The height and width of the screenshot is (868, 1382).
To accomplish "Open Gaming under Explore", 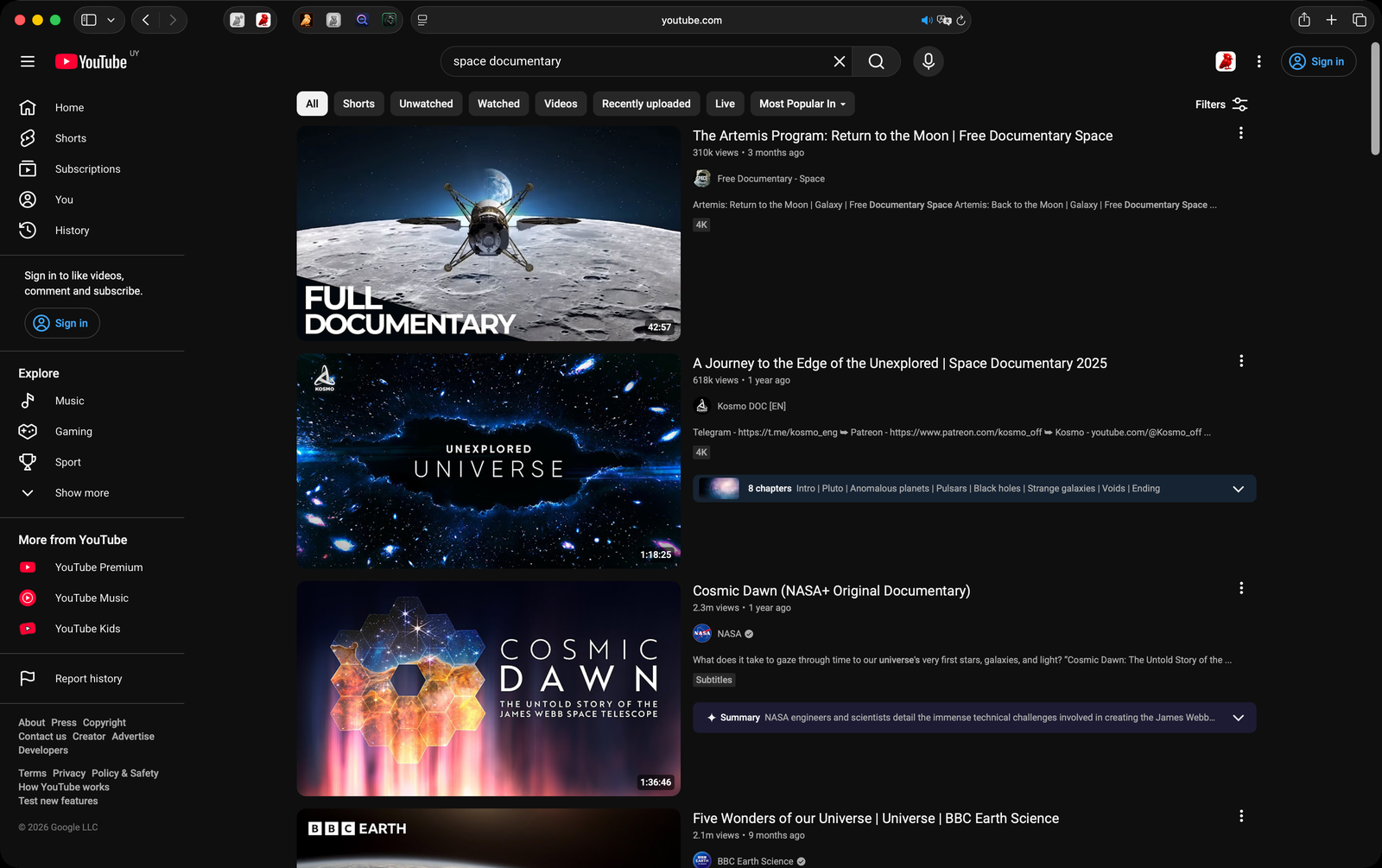I will coord(92,432).
